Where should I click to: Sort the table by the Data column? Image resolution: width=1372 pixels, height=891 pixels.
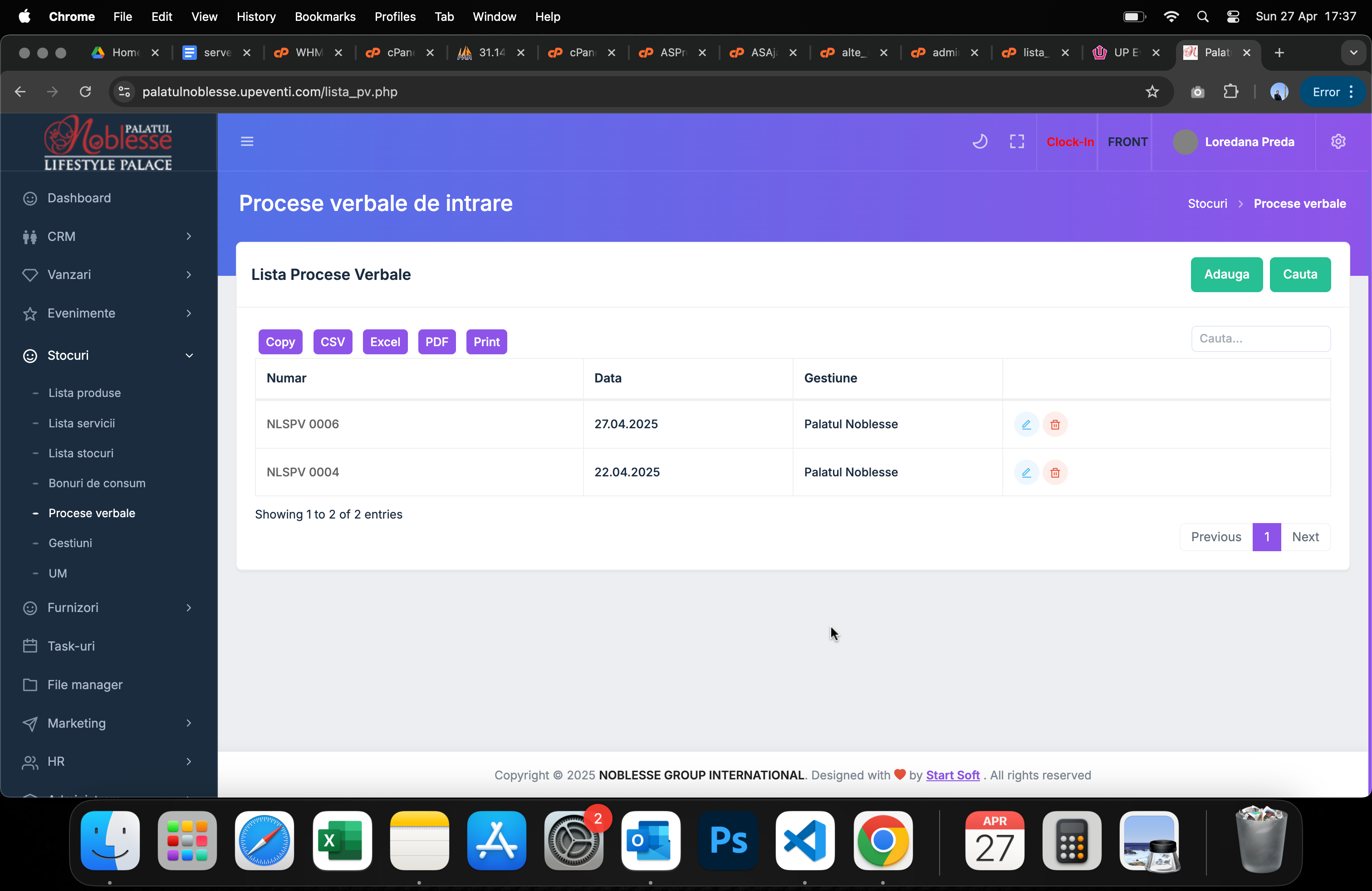pos(608,378)
